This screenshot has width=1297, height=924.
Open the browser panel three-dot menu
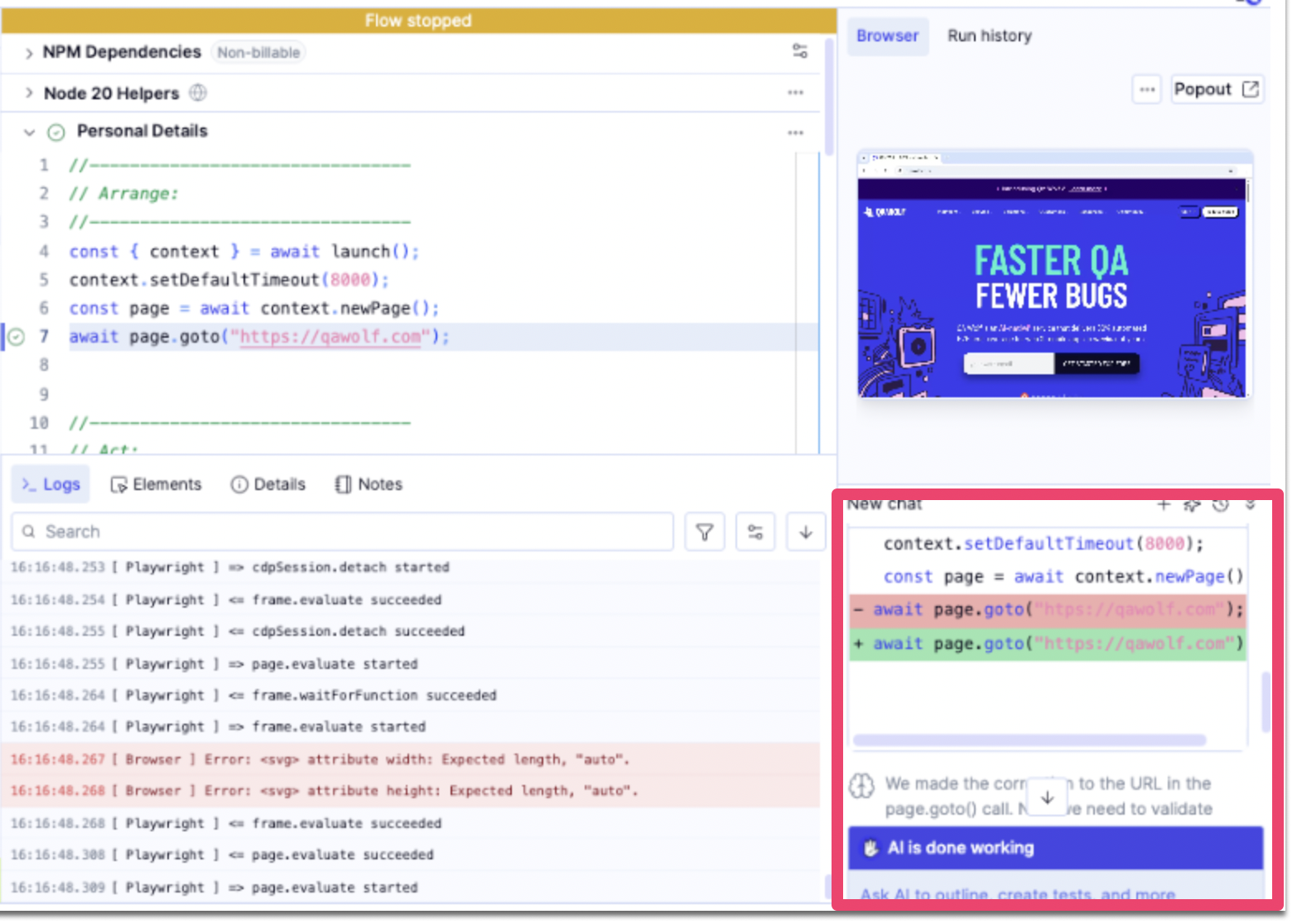(x=1146, y=89)
